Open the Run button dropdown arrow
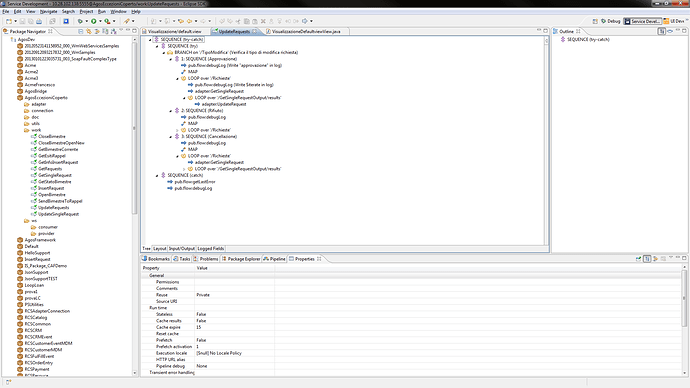This screenshot has height=388, width=690. [100, 21]
